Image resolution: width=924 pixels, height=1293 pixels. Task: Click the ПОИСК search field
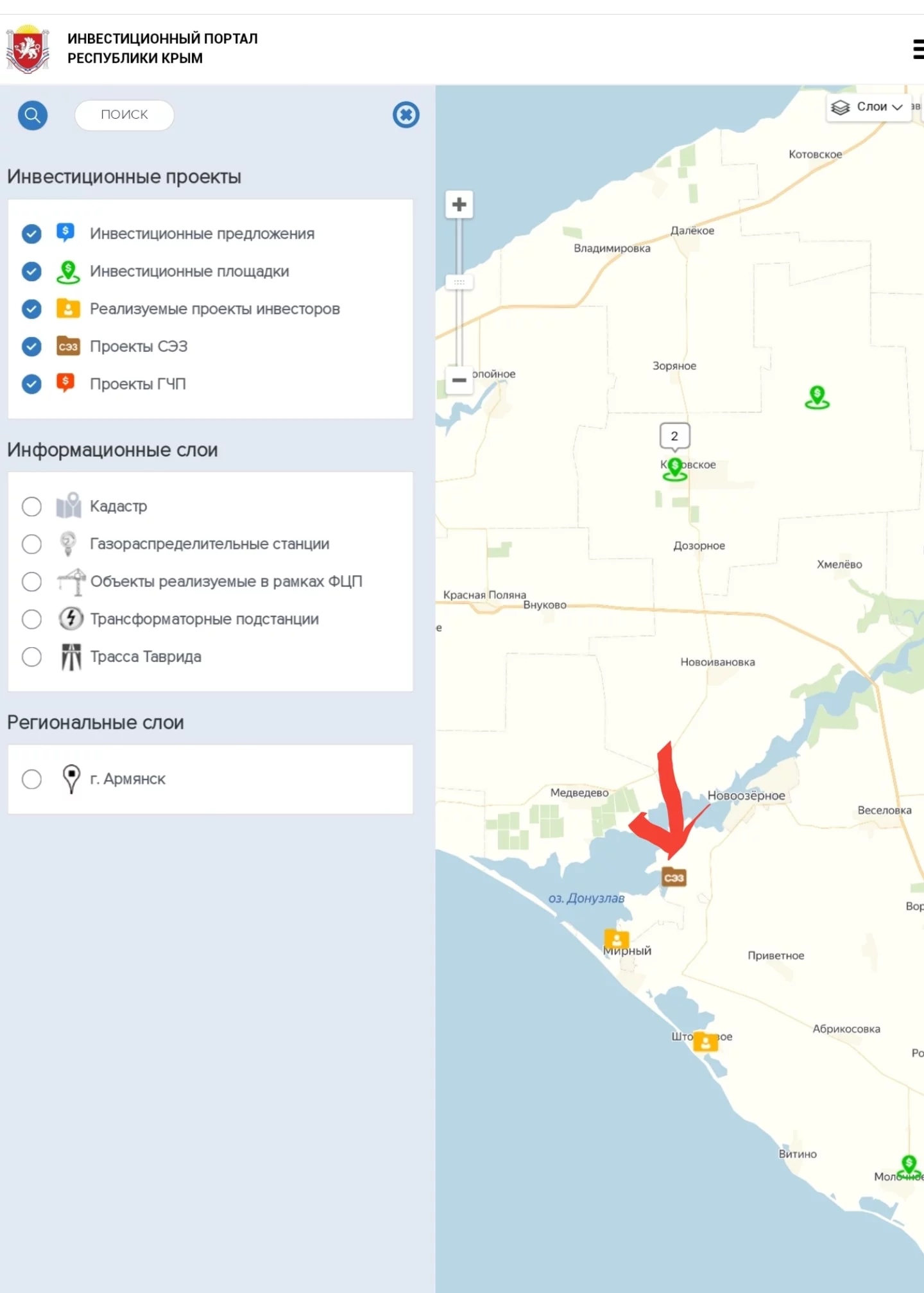click(x=124, y=115)
